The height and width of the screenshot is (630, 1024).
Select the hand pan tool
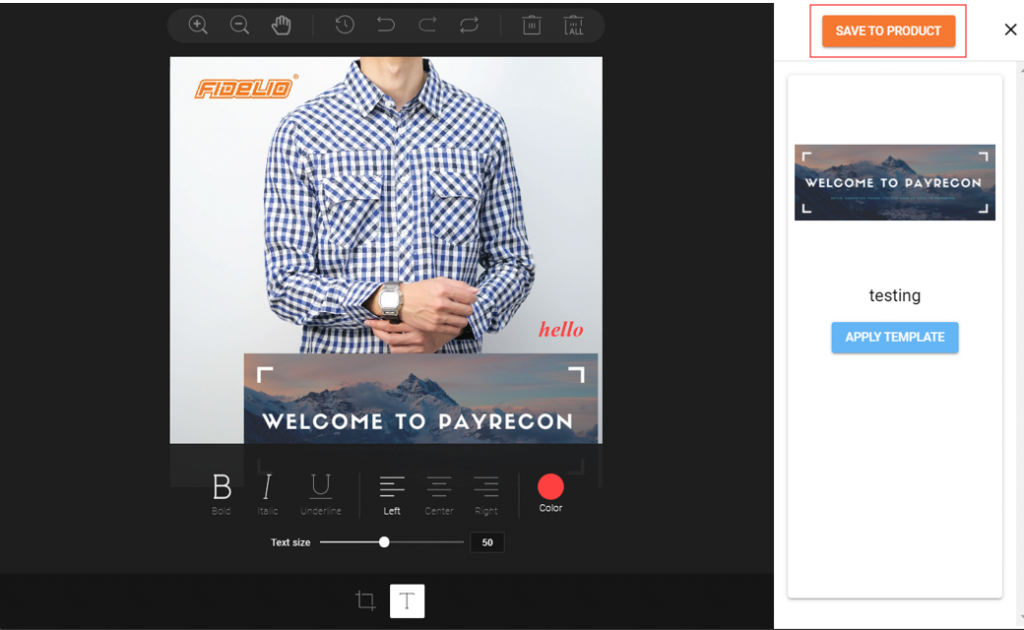(281, 25)
